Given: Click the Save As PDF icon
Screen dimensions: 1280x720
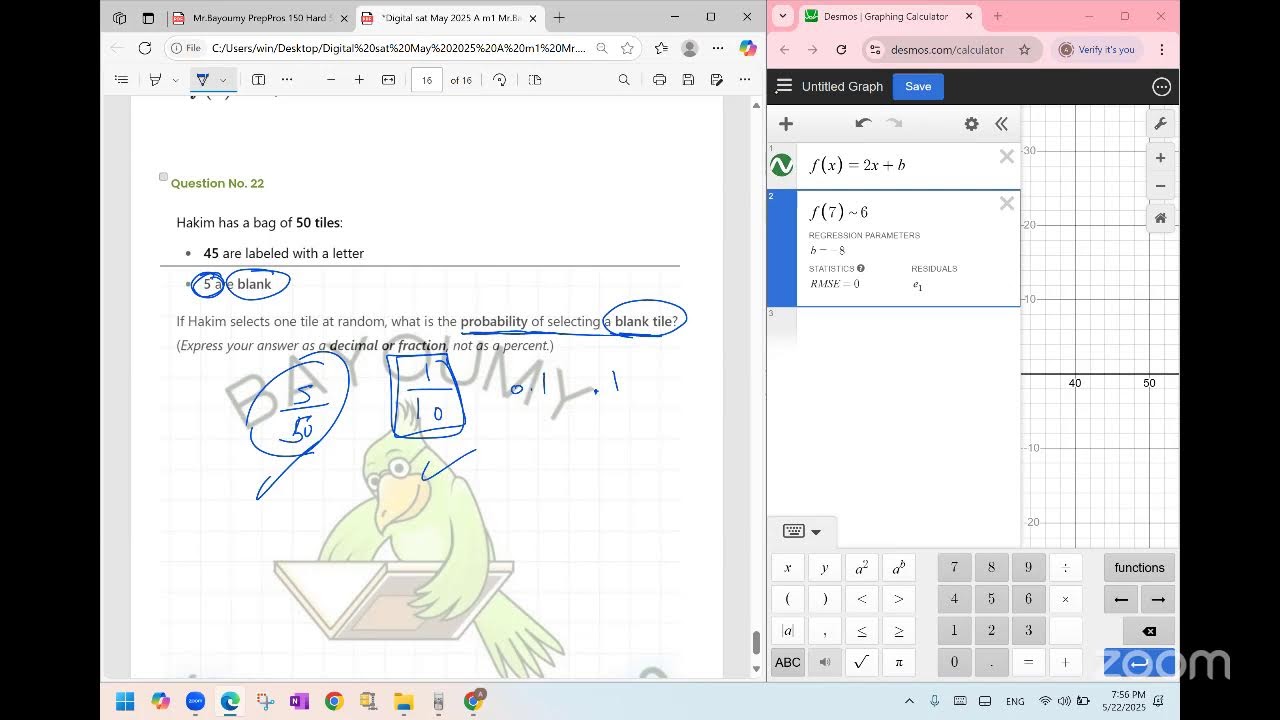Looking at the screenshot, I should pyautogui.click(x=716, y=80).
